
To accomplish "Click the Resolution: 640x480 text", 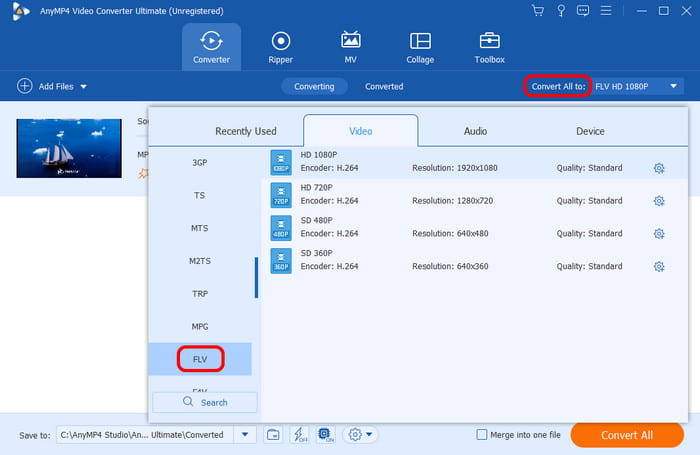I will (450, 234).
